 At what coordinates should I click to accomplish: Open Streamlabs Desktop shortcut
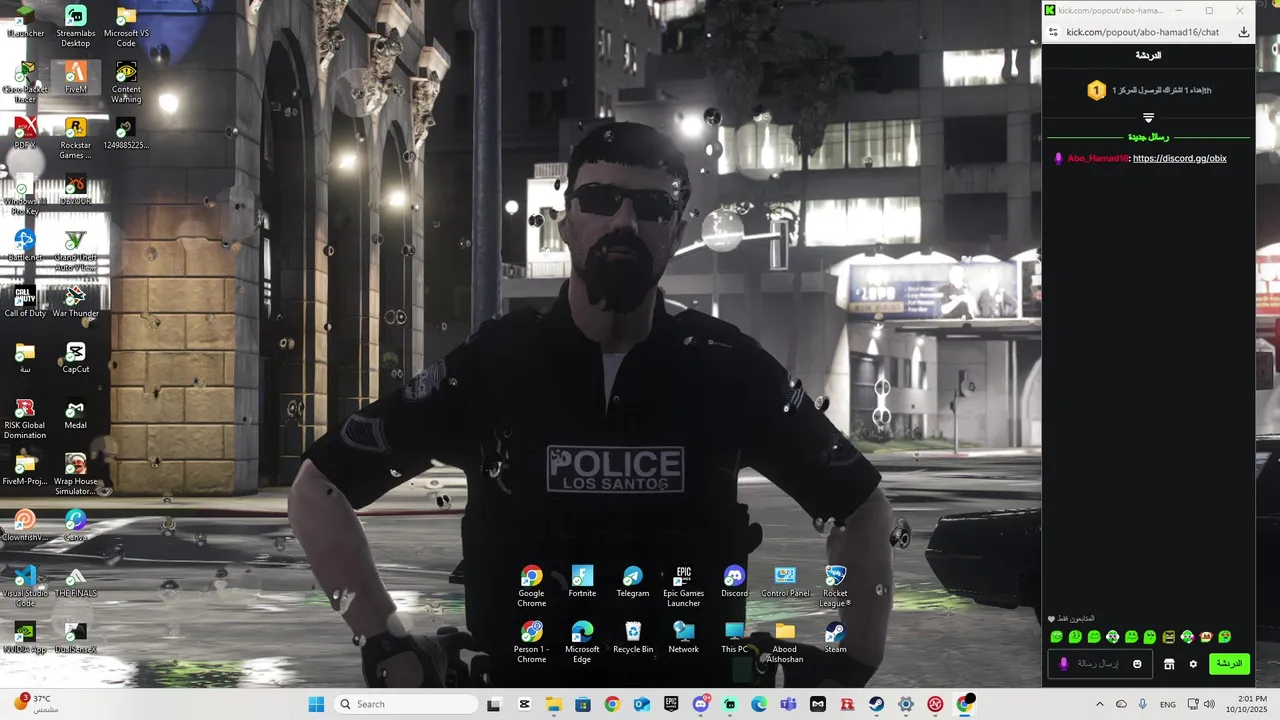click(x=75, y=26)
